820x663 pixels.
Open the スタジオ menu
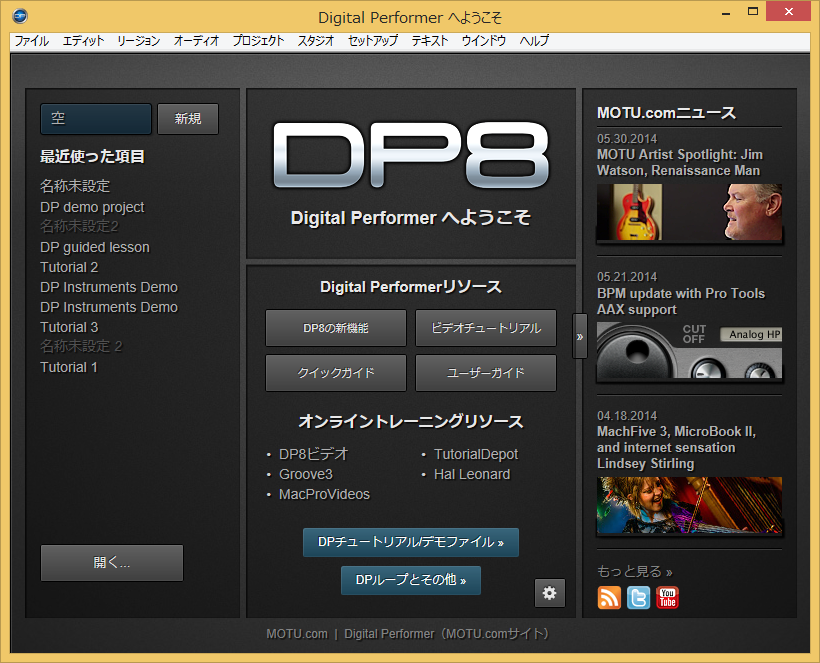point(316,41)
